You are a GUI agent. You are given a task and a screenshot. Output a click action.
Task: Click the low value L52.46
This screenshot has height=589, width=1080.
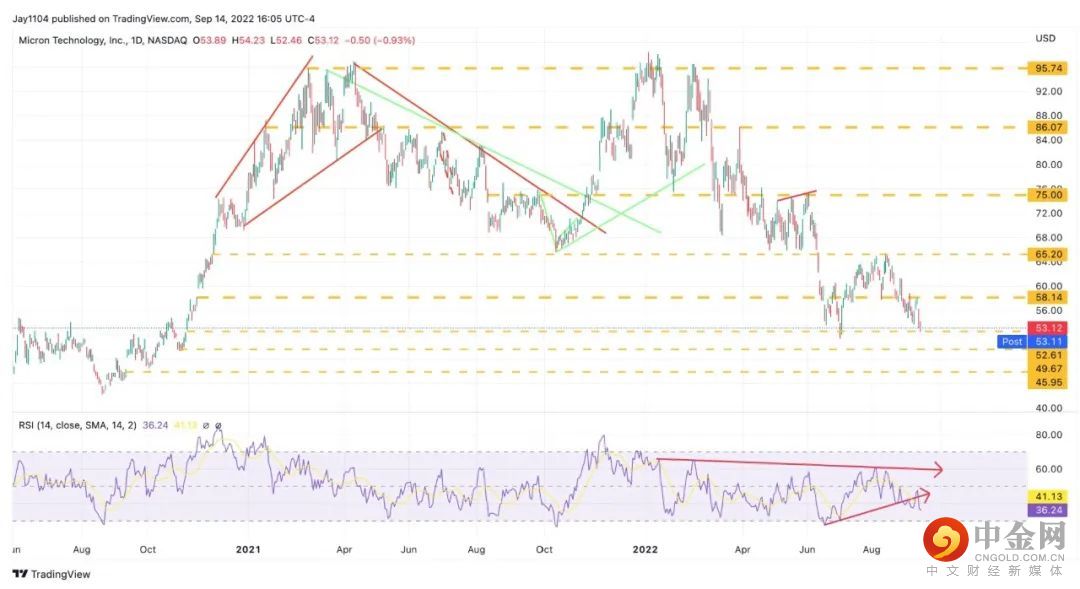[286, 41]
